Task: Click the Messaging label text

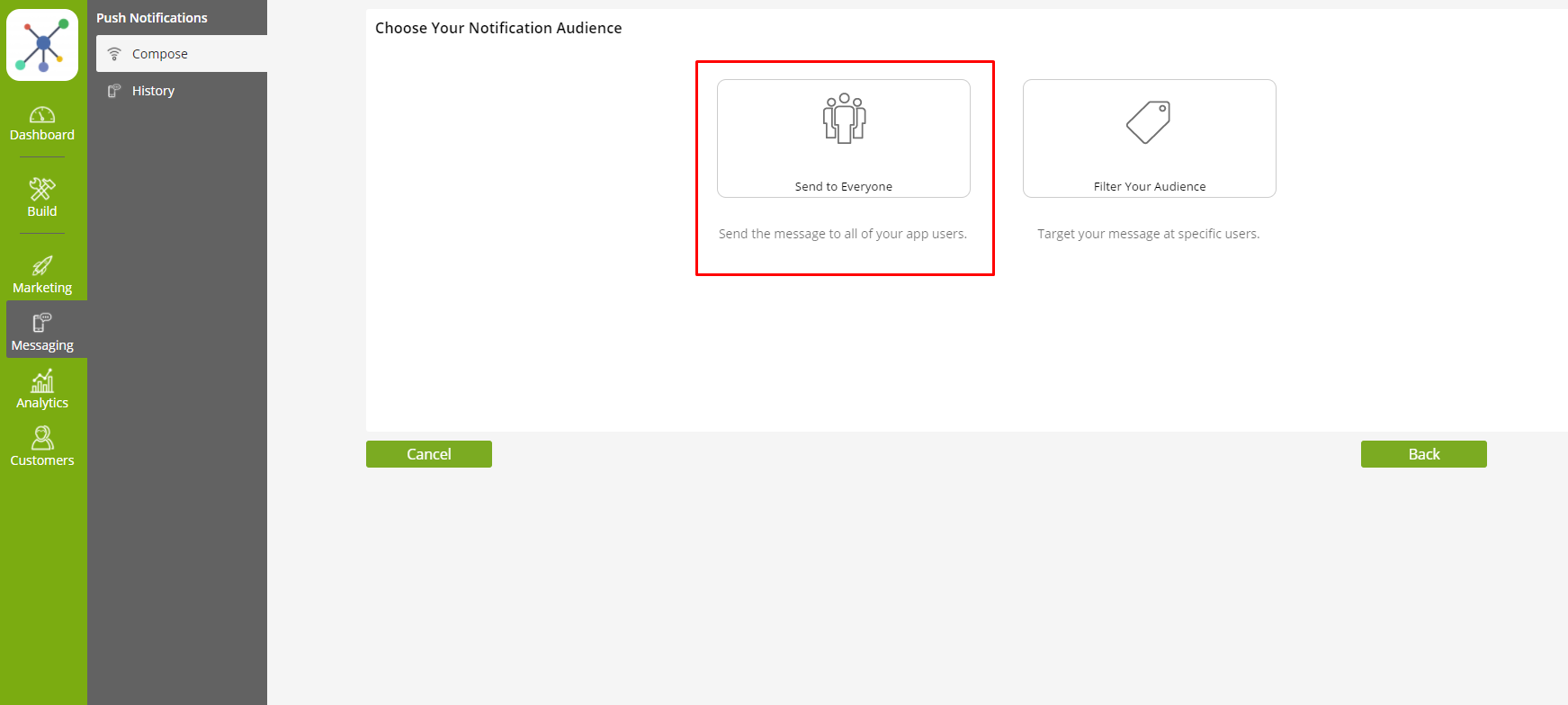Action: pyautogui.click(x=42, y=345)
